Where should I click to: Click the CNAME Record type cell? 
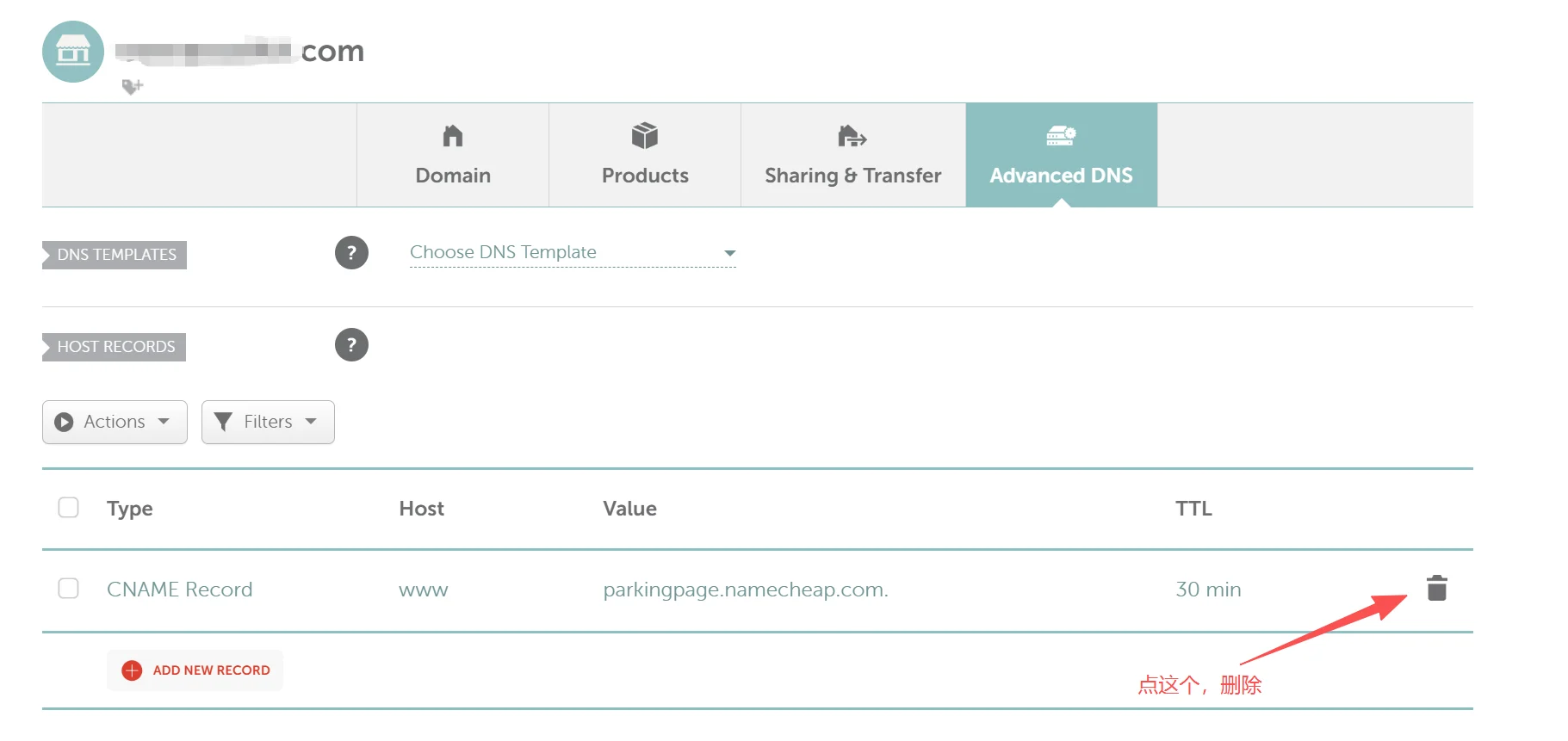[180, 590]
